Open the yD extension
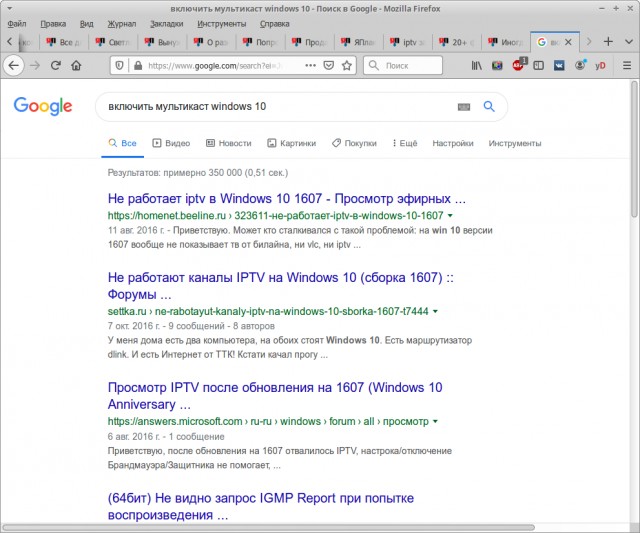This screenshot has width=640, height=533. [600, 65]
